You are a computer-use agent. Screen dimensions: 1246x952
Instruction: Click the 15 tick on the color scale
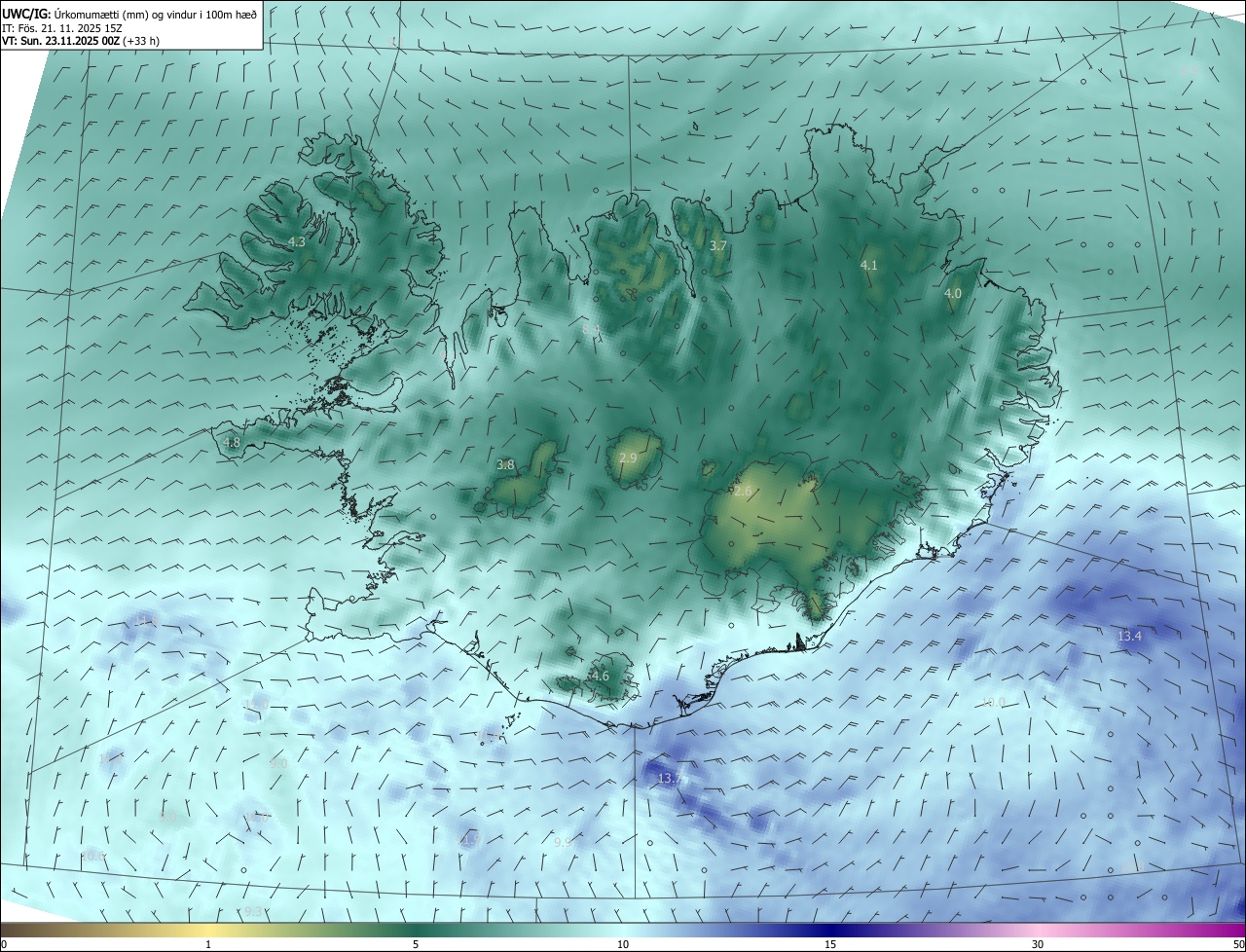coord(830,944)
